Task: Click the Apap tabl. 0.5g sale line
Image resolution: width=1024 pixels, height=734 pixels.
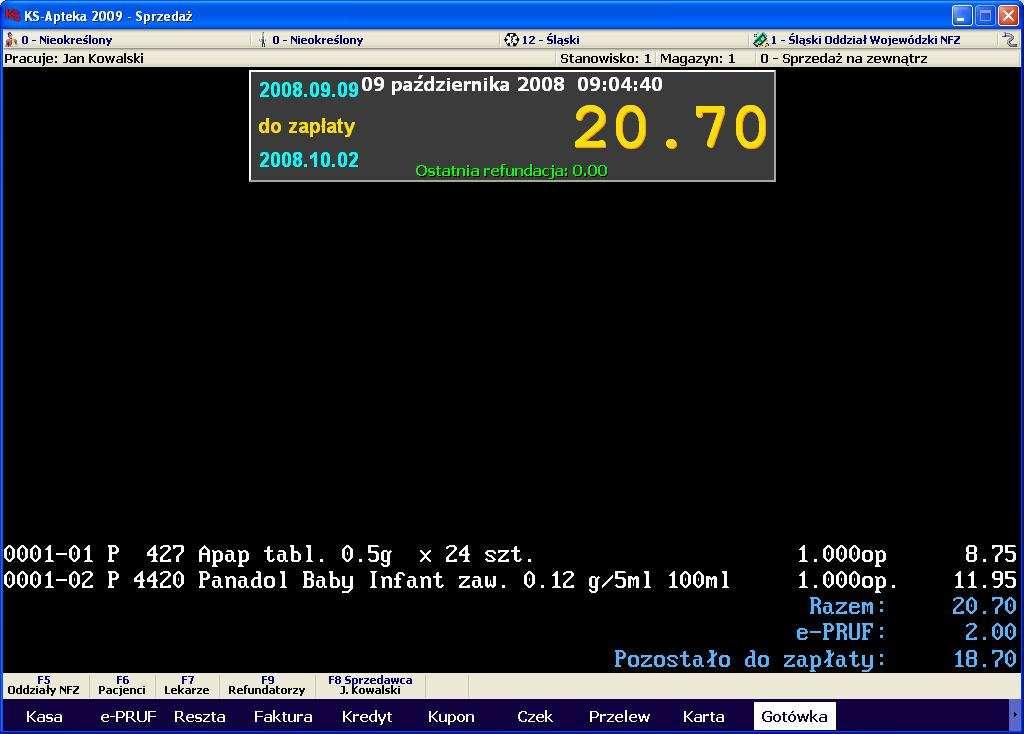Action: pos(509,554)
